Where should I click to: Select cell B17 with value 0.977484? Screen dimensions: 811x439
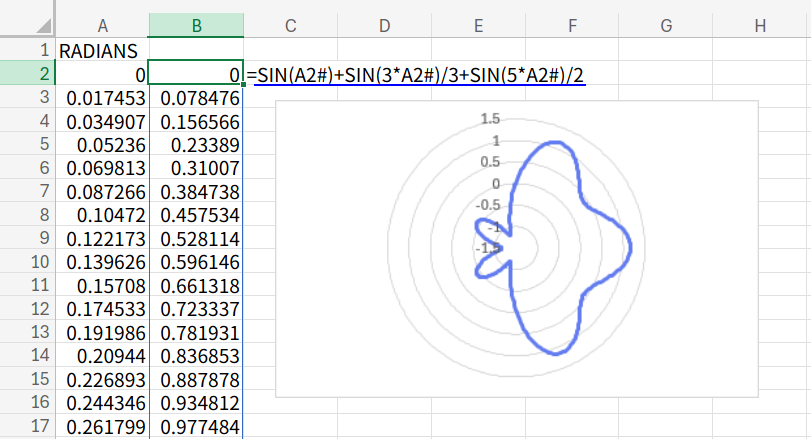point(196,427)
